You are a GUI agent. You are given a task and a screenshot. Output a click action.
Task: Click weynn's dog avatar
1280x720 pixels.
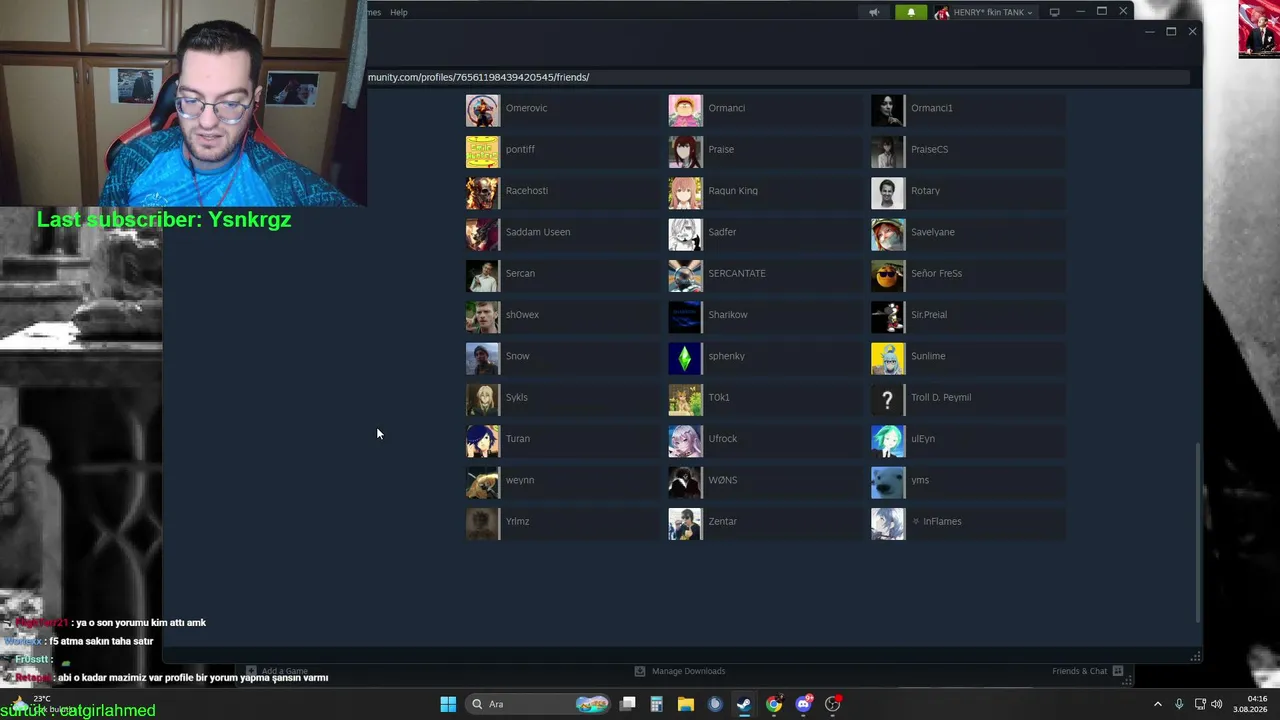point(483,481)
